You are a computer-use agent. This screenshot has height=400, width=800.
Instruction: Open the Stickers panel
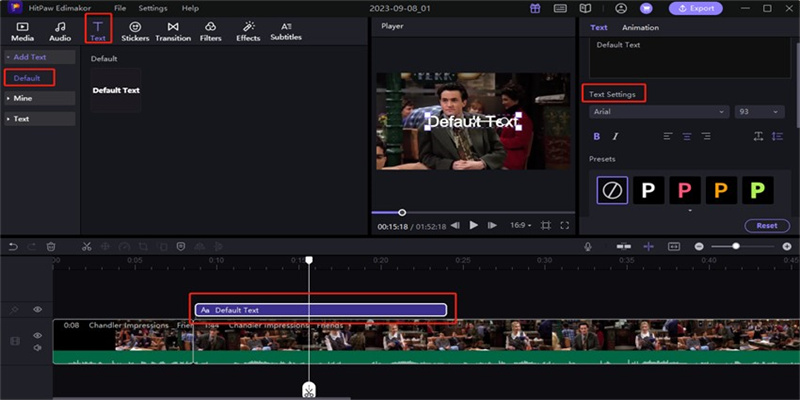[x=135, y=31]
